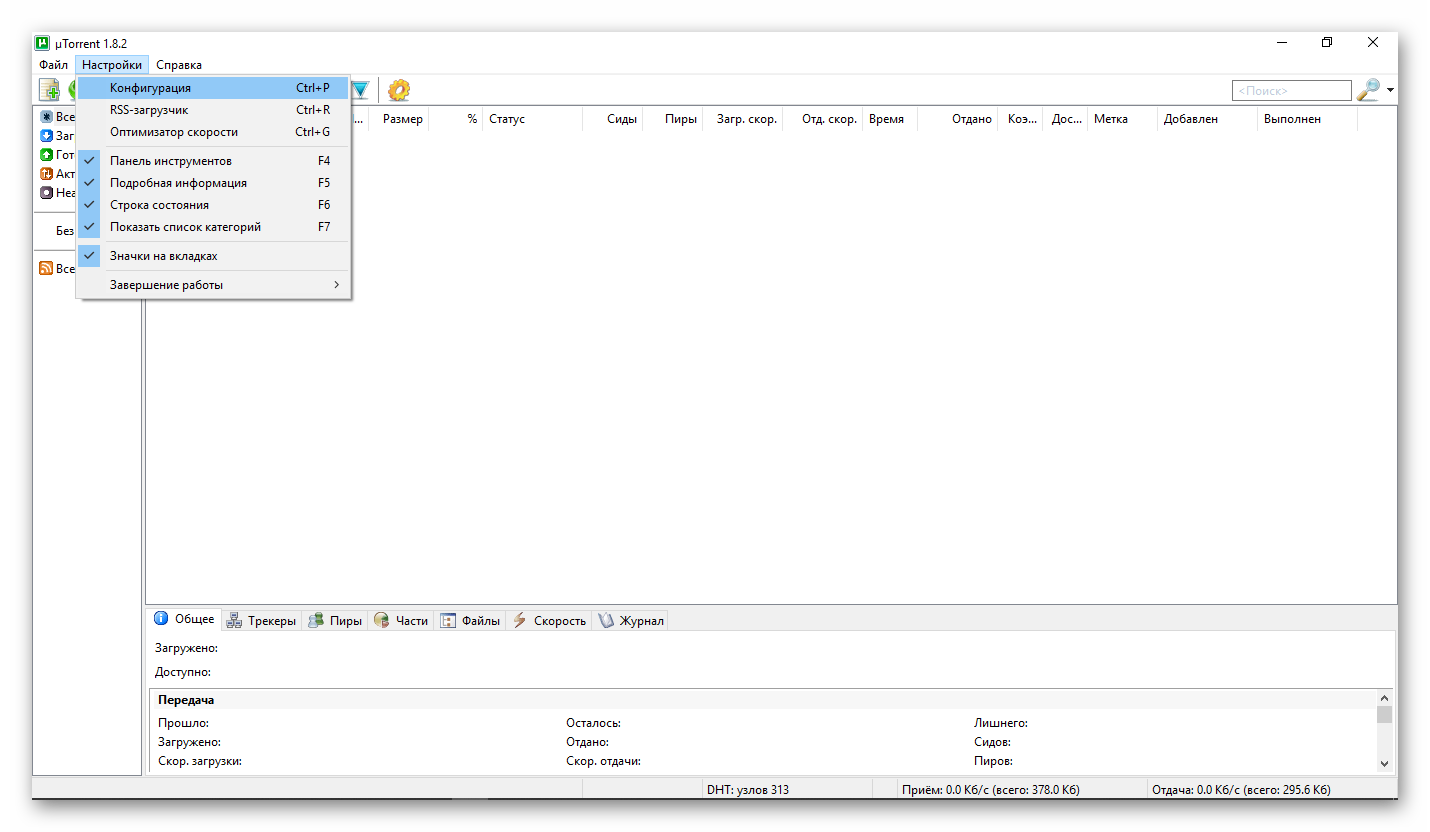1430x832 pixels.
Task: Open the Конфигурация menu entry
Action: click(213, 88)
